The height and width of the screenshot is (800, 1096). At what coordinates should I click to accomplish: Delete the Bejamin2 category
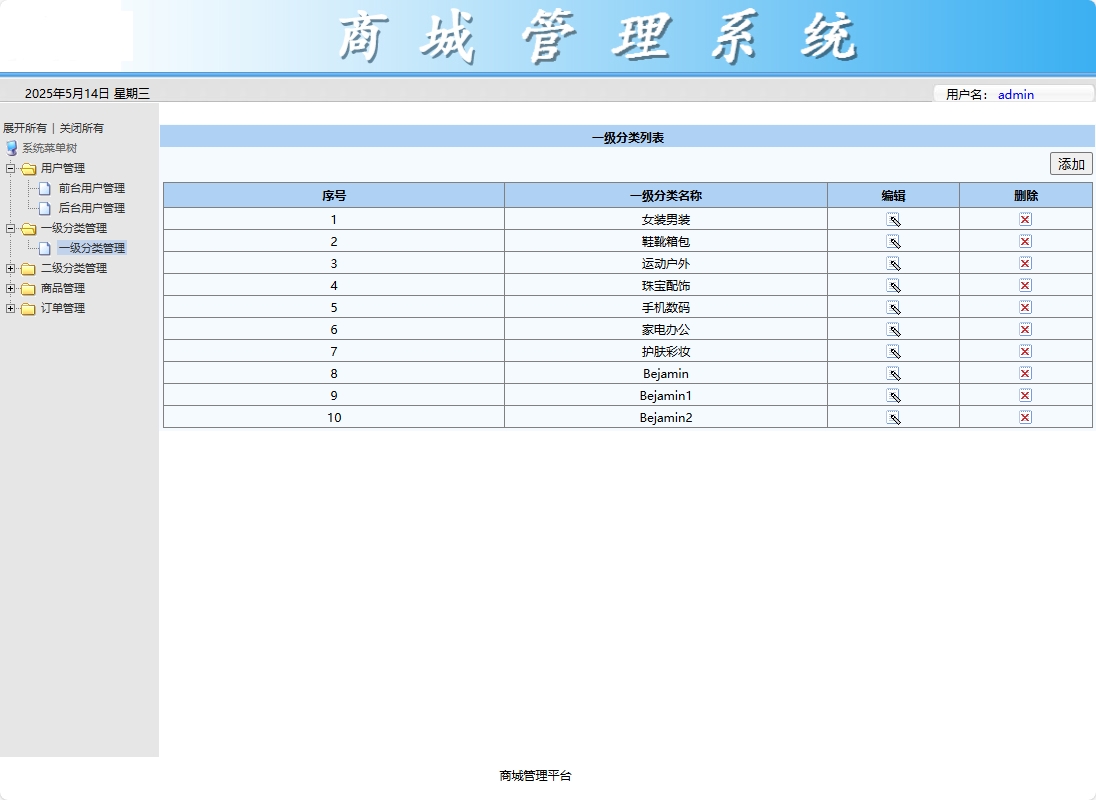(1024, 417)
